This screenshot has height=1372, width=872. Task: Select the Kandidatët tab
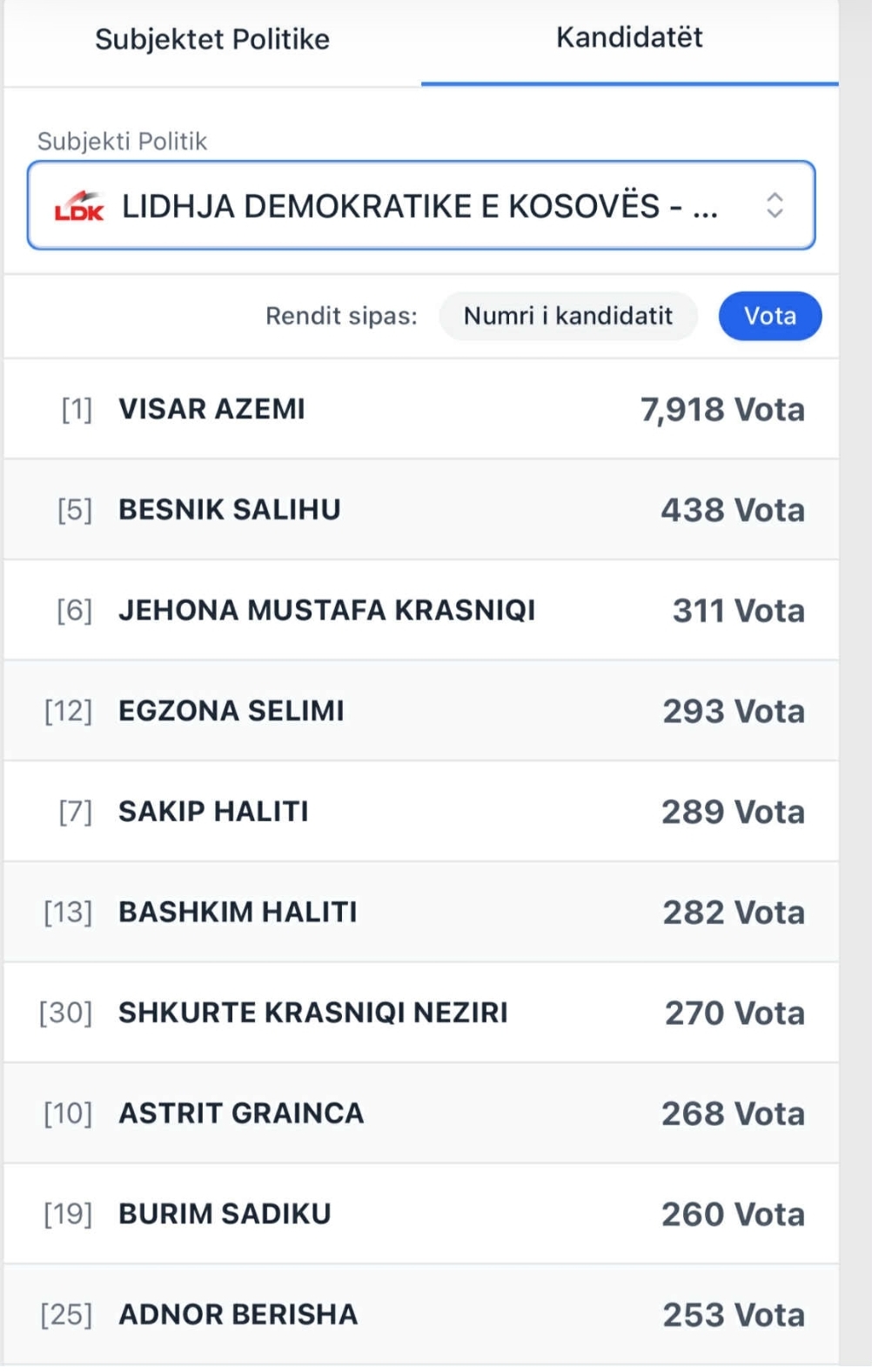point(629,38)
